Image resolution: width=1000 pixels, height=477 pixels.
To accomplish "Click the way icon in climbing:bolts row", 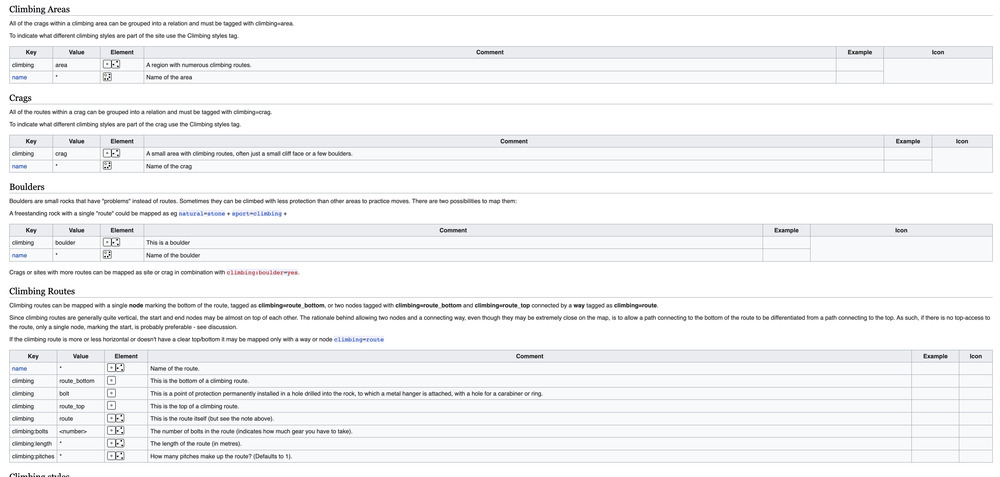I will click(120, 431).
